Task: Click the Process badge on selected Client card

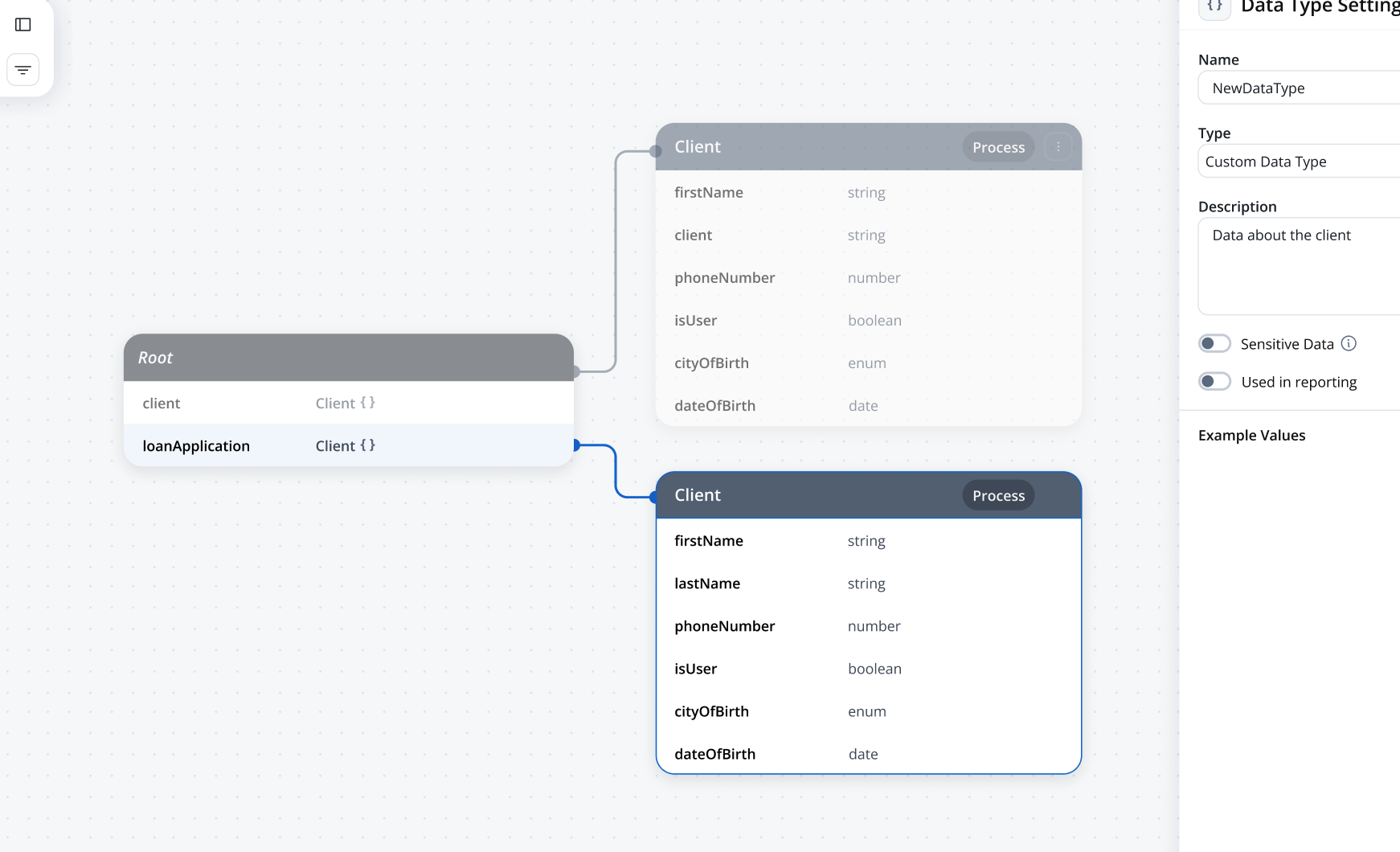Action: (x=998, y=496)
